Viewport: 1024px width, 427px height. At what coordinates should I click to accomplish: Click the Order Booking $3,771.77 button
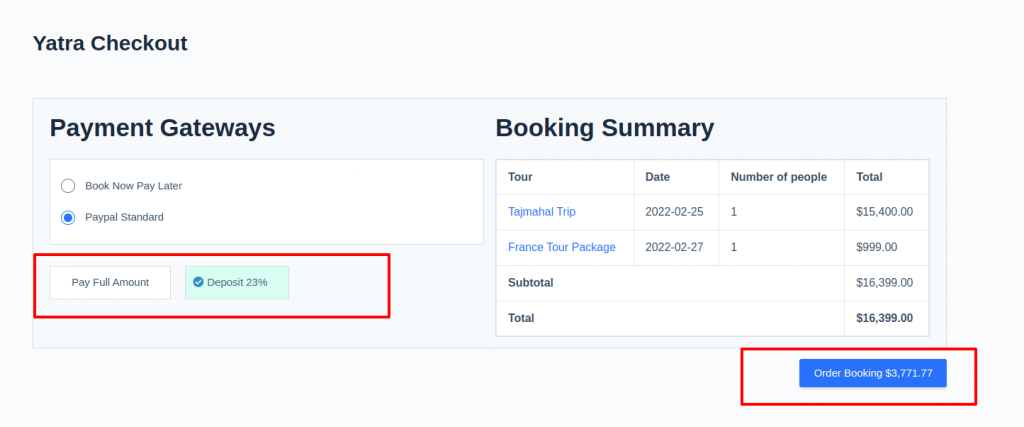872,373
